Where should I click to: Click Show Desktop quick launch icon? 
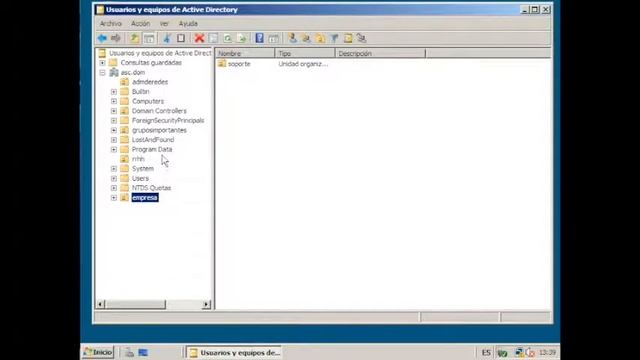coord(129,352)
